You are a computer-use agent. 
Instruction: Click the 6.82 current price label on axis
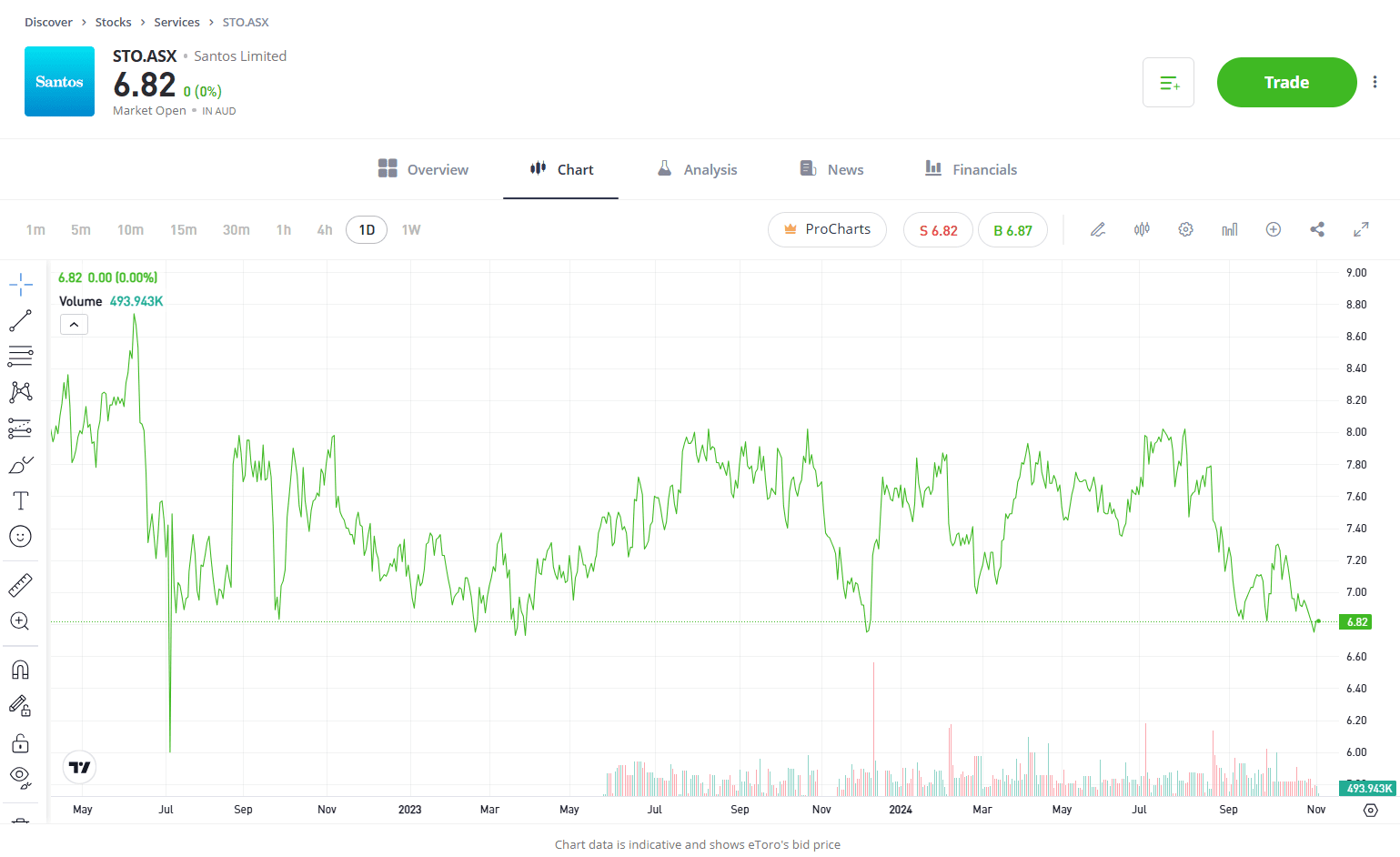pos(1355,622)
